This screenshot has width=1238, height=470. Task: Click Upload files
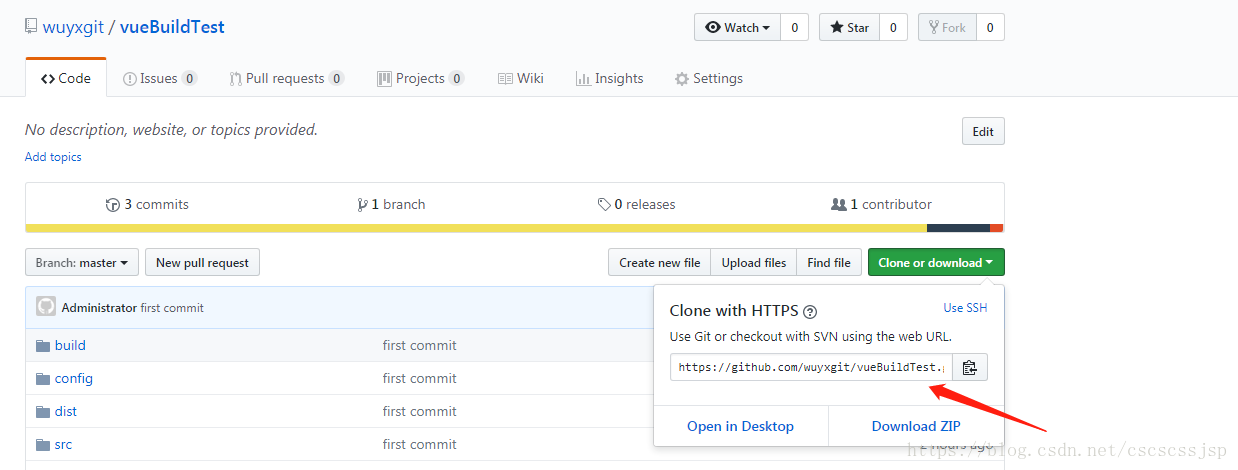(x=754, y=263)
